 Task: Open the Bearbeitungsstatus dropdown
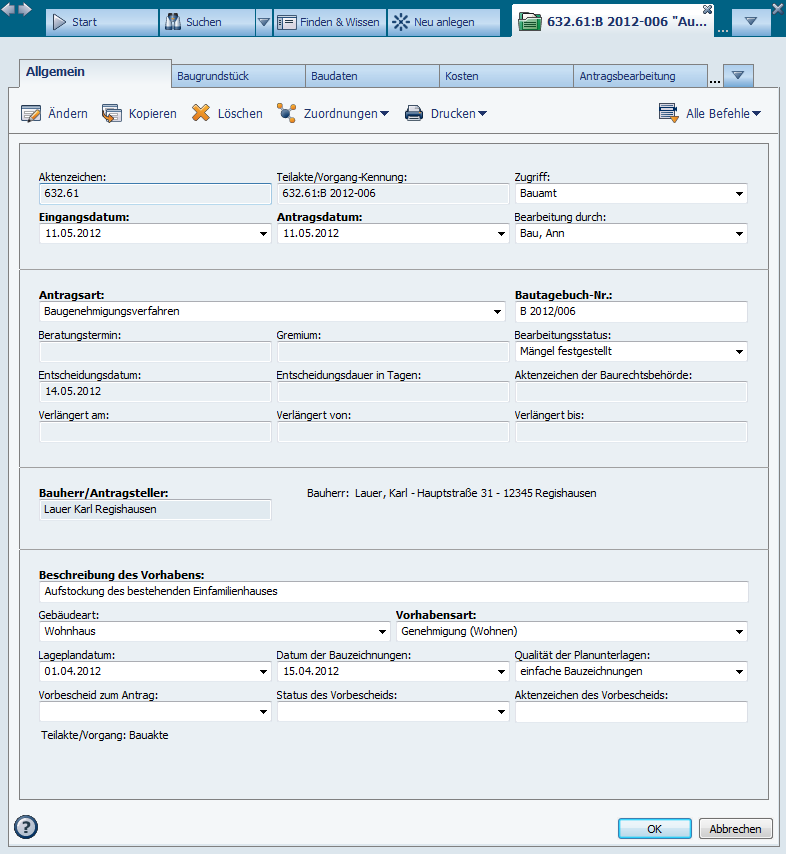[739, 352]
